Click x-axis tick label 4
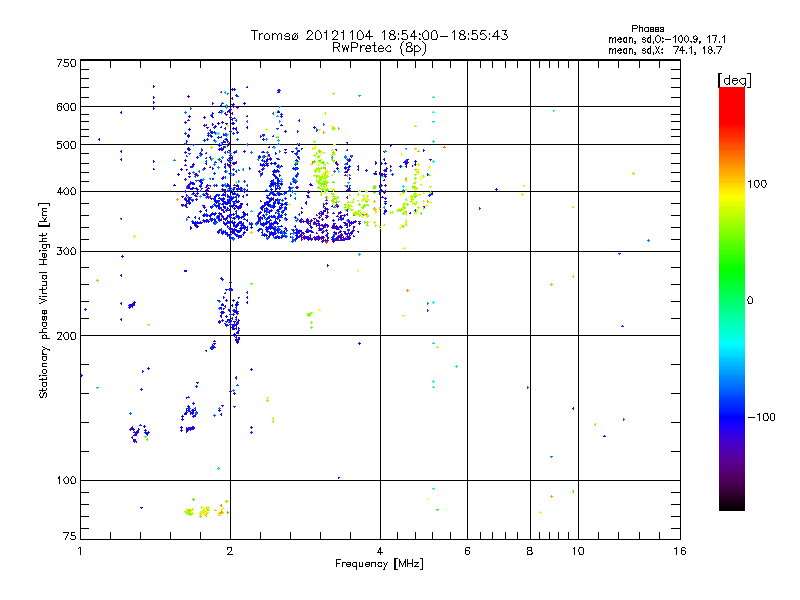 (x=380, y=551)
